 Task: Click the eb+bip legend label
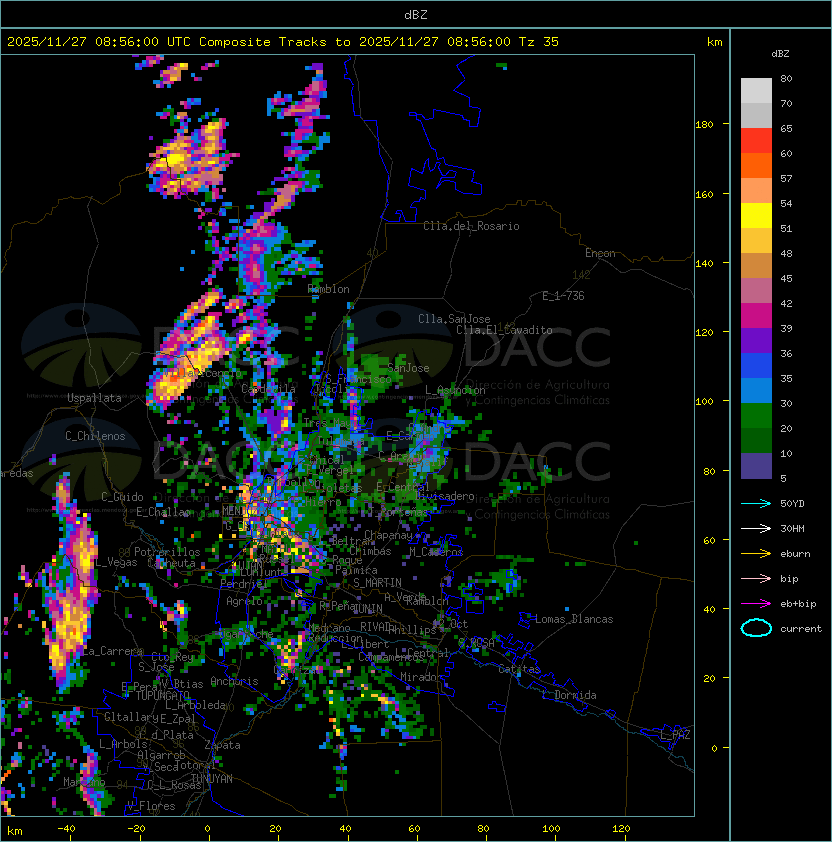[x=798, y=604]
